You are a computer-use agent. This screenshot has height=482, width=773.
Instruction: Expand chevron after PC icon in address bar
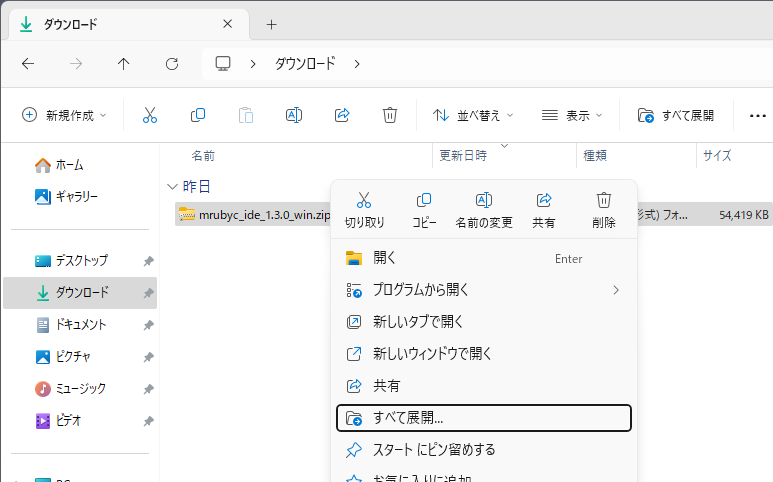point(253,64)
